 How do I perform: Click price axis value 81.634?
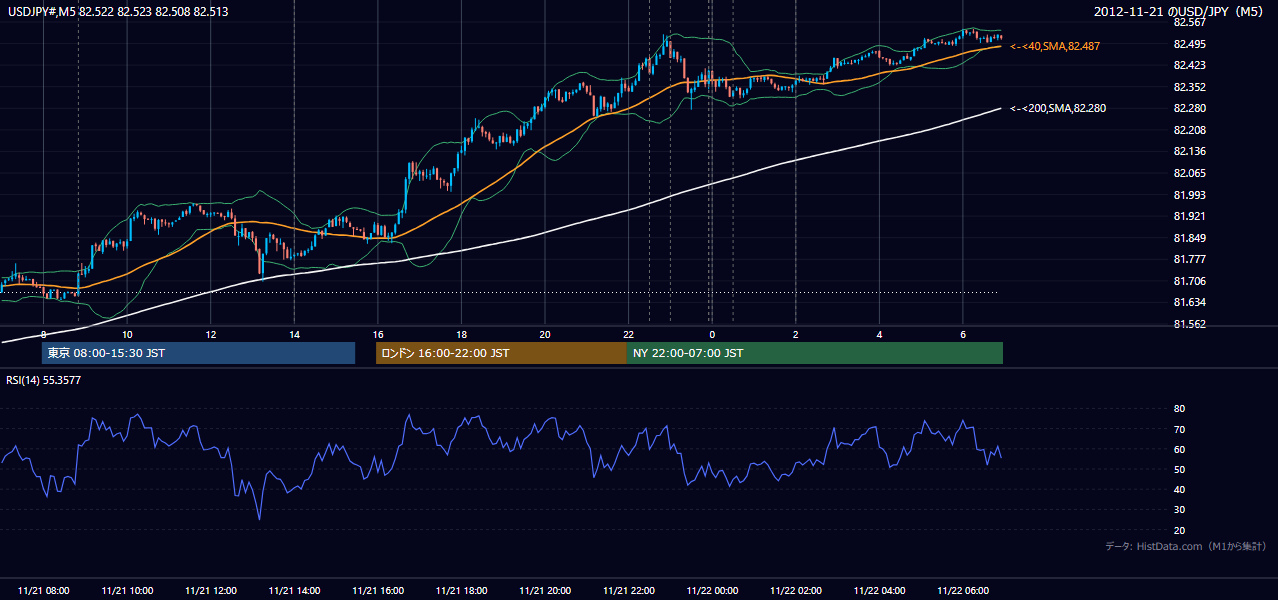1189,302
